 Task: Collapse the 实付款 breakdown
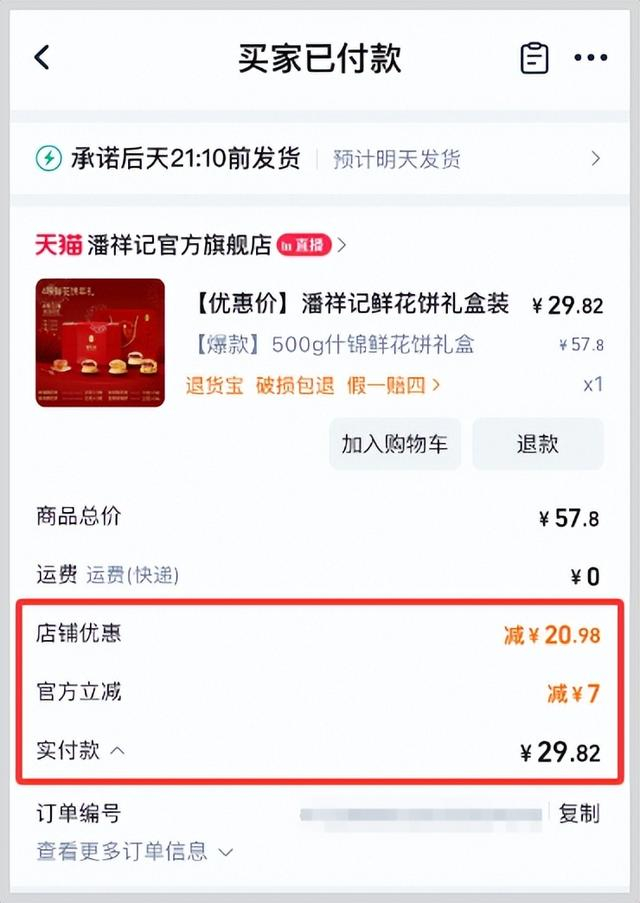point(117,750)
